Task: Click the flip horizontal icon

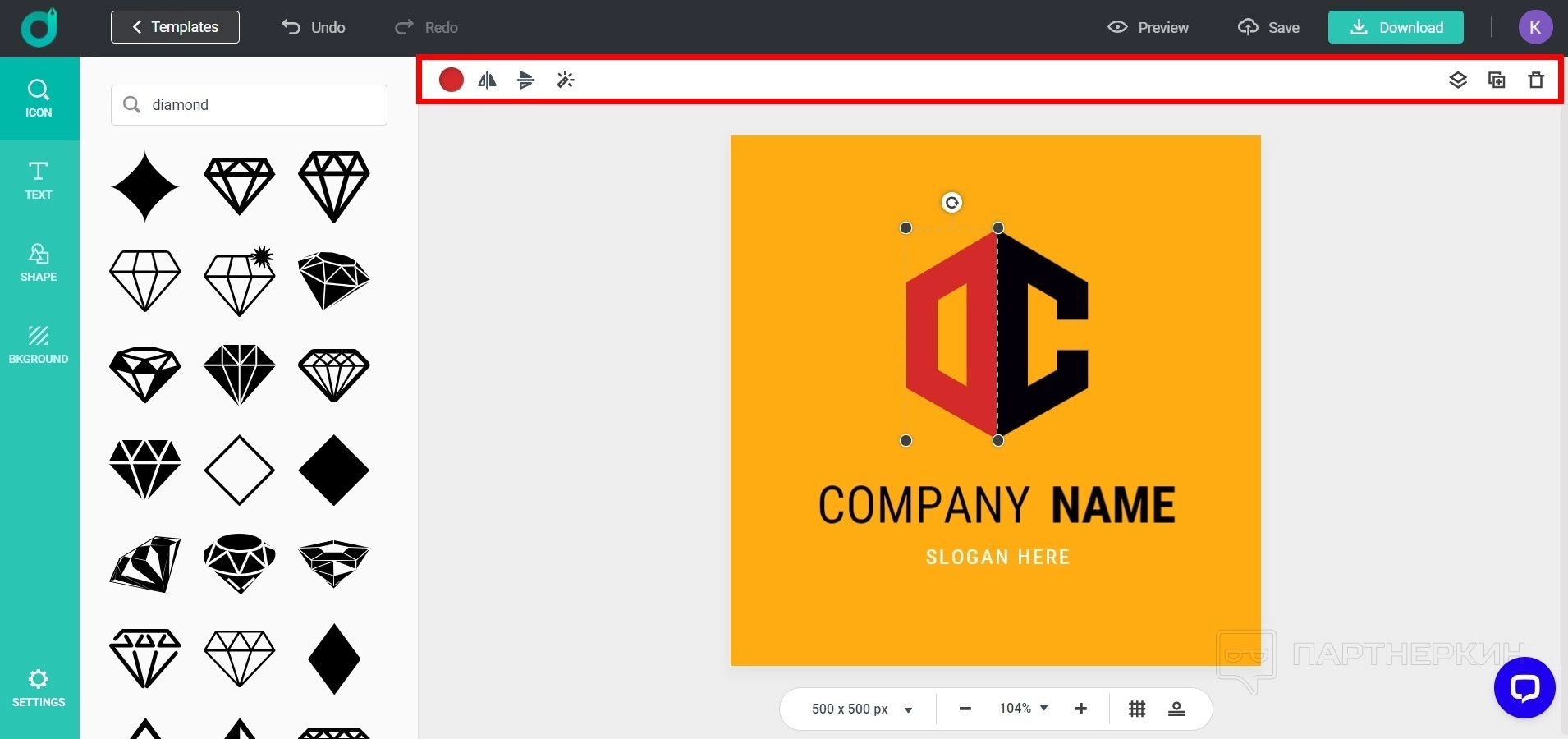Action: (487, 80)
